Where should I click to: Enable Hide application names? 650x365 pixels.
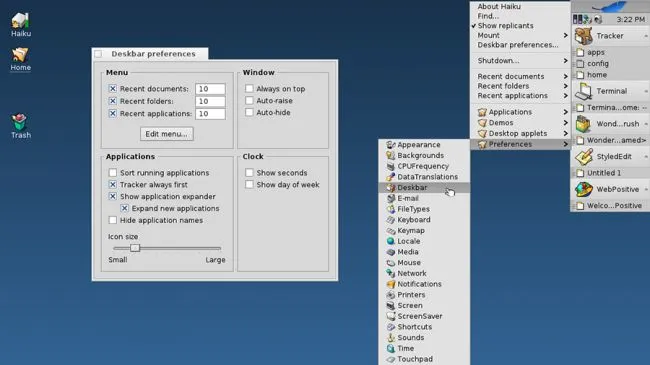pos(113,220)
